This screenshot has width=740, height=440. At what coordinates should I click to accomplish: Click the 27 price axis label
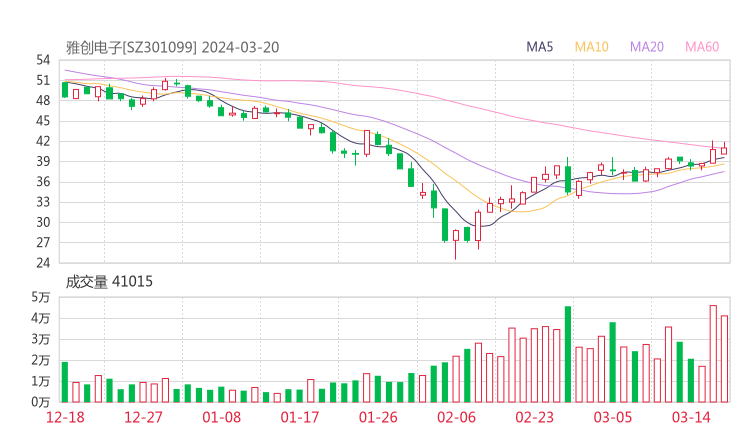tap(43, 243)
